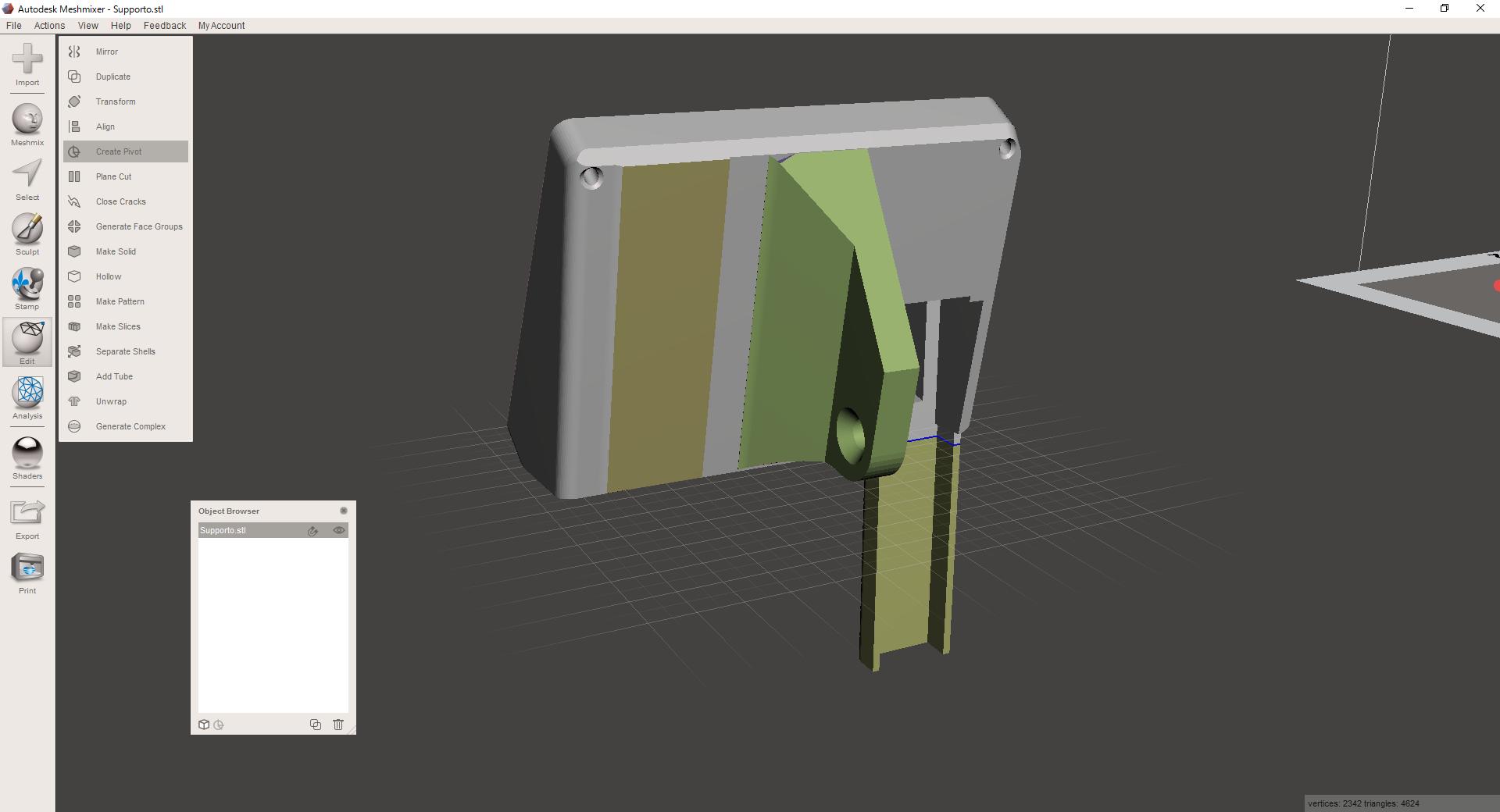Click the Align icon
1500x812 pixels.
[74, 126]
